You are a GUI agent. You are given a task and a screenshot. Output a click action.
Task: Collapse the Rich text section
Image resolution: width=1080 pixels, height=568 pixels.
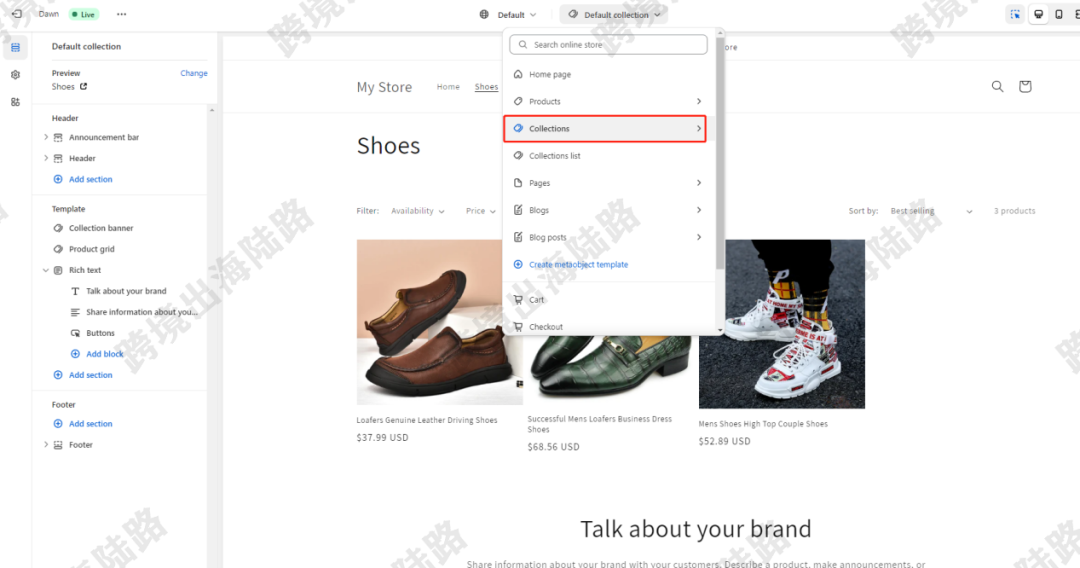click(x=46, y=271)
